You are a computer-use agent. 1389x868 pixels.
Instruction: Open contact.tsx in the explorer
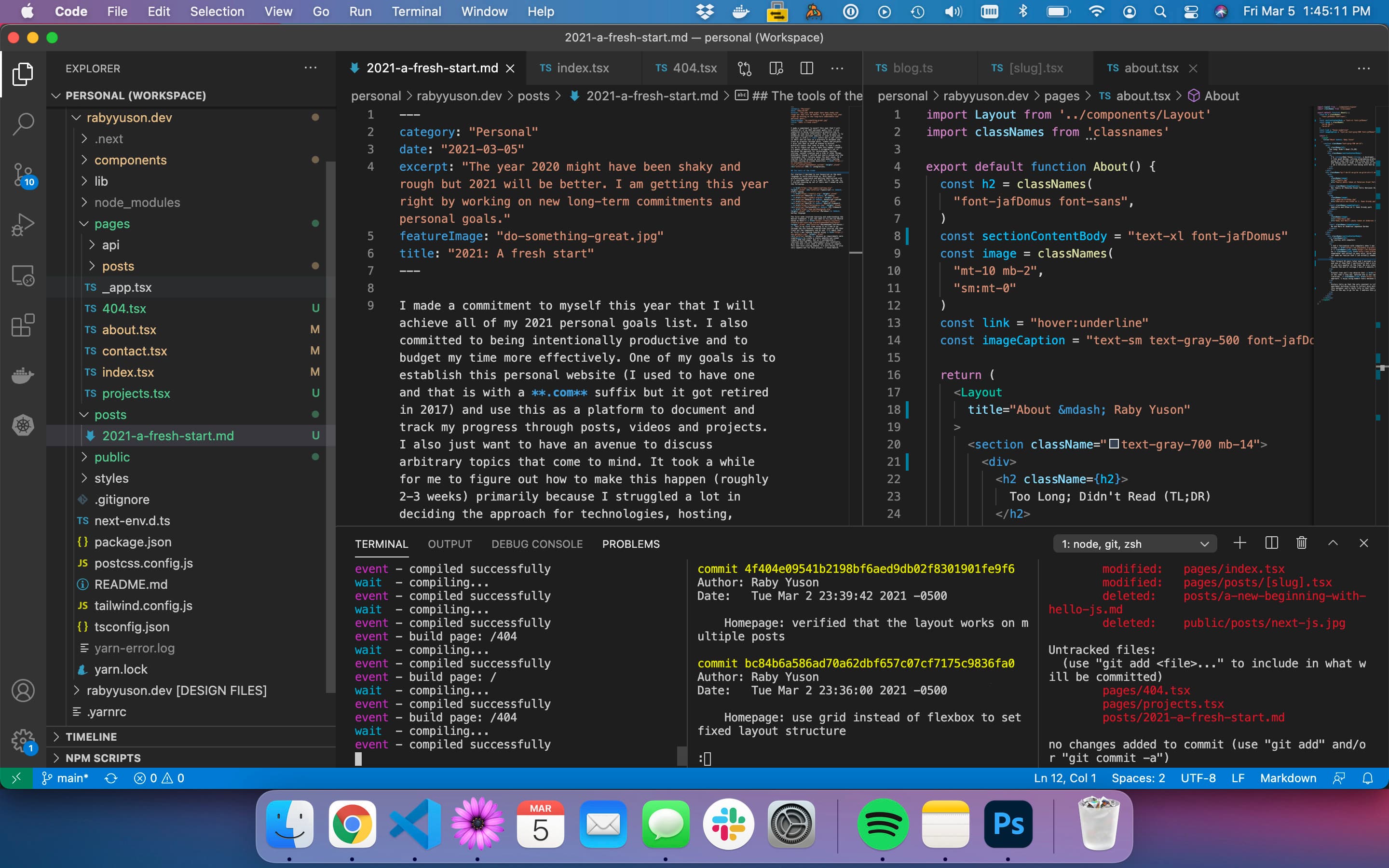[134, 351]
